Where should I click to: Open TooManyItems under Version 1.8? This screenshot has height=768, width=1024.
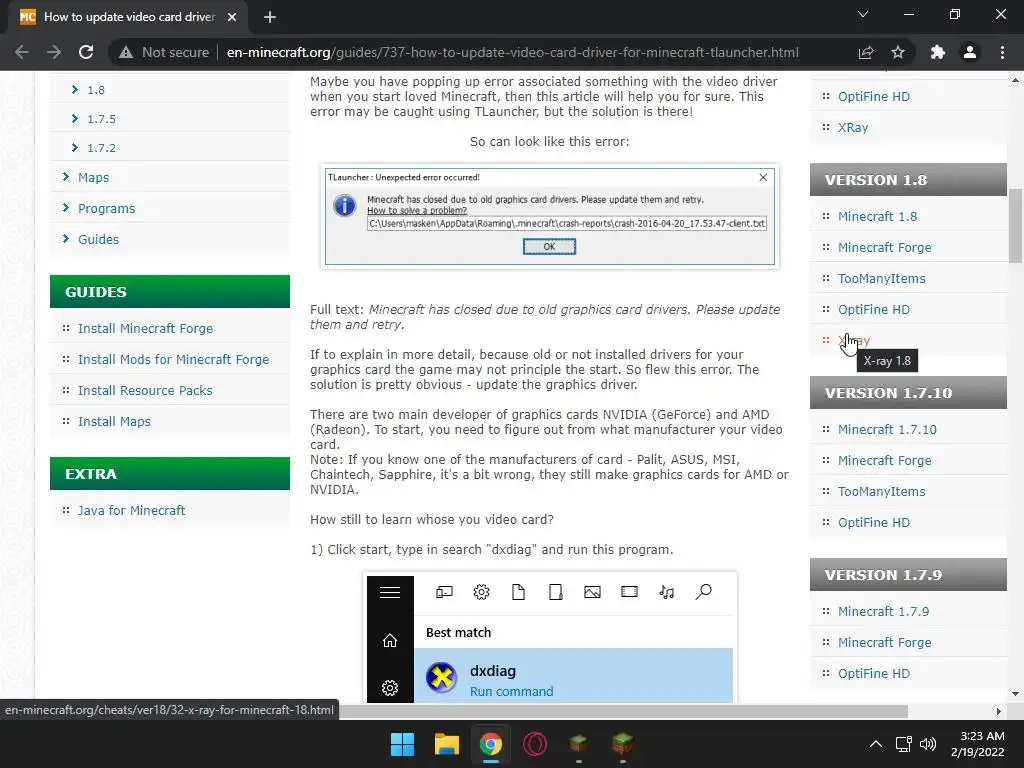(x=882, y=278)
